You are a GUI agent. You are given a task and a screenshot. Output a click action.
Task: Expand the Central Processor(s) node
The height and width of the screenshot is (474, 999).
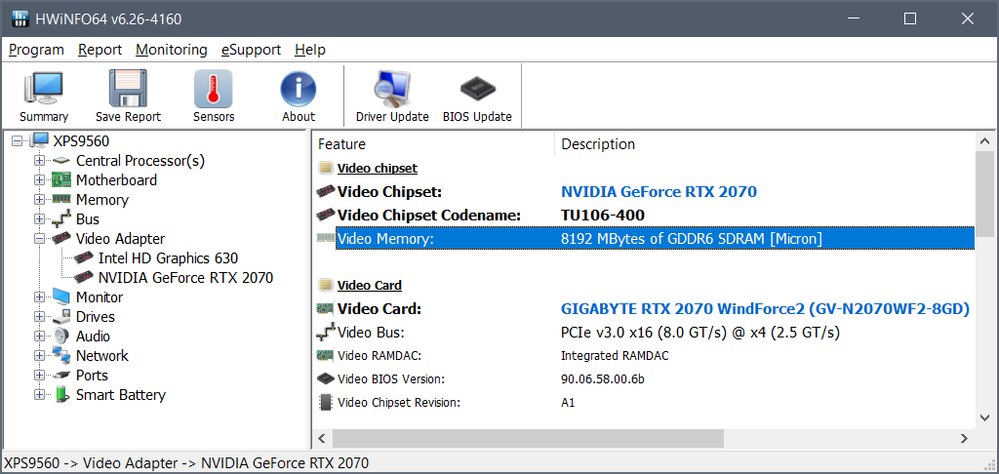(x=40, y=161)
